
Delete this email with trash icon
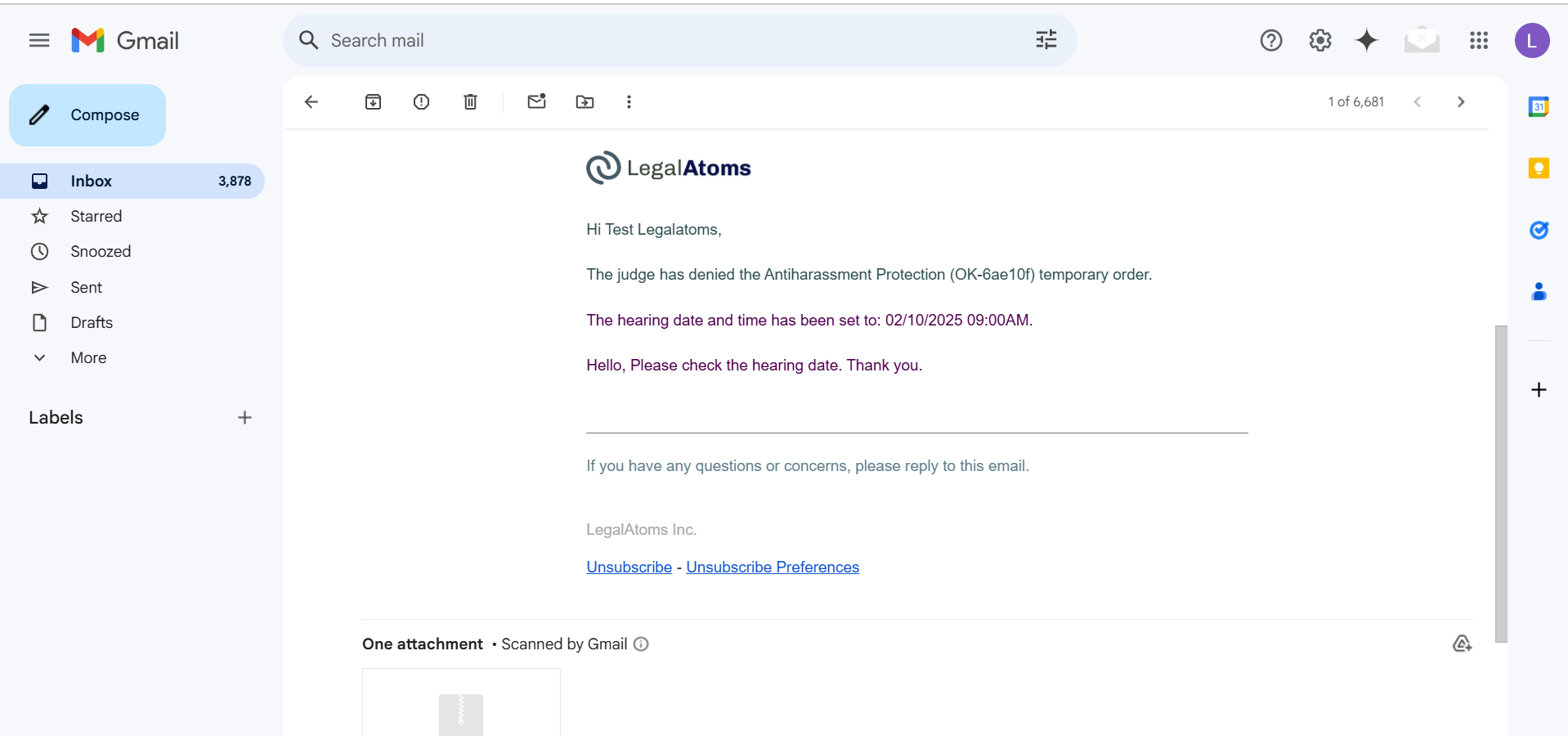click(470, 101)
